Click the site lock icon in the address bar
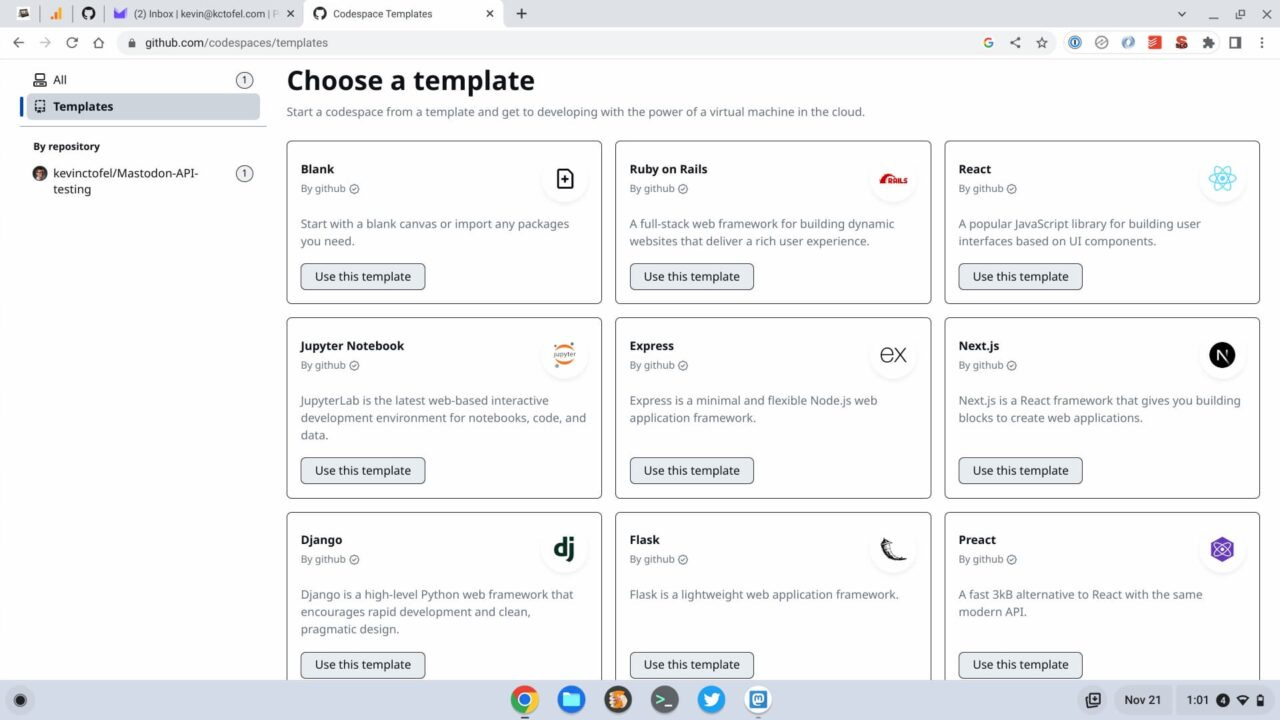Image resolution: width=1280 pixels, height=720 pixels. point(132,43)
